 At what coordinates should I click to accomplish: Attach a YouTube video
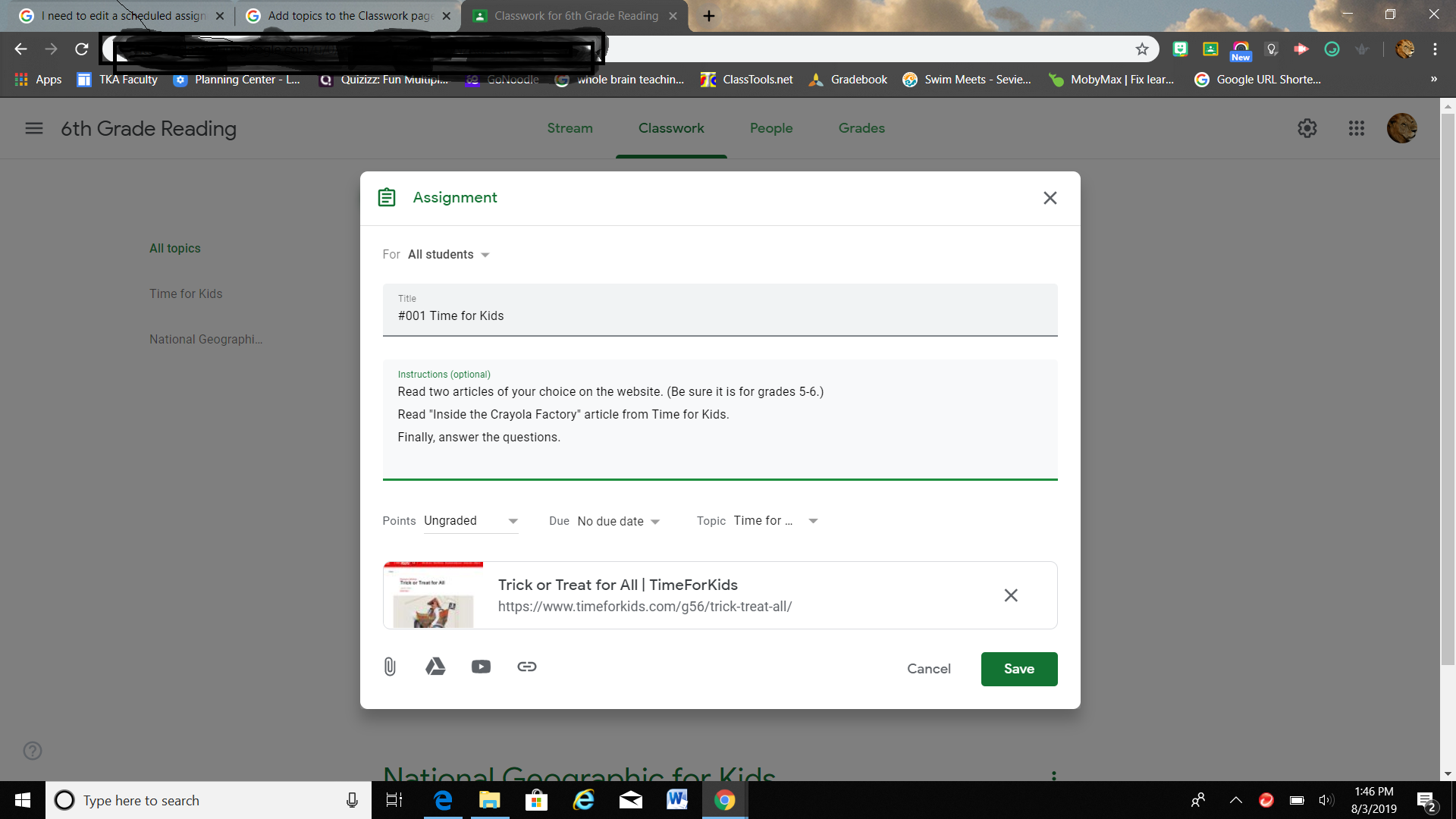[481, 667]
